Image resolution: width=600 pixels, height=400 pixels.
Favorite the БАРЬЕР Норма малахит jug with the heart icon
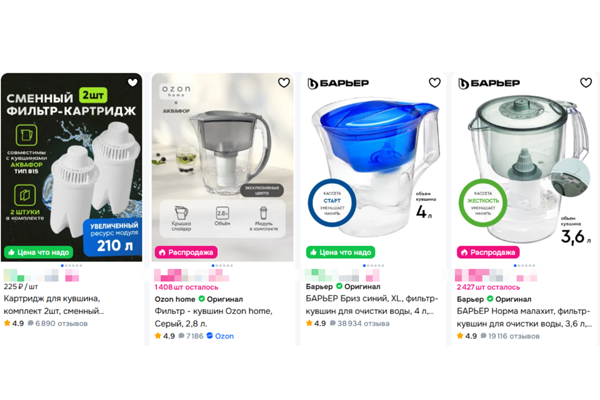[586, 82]
